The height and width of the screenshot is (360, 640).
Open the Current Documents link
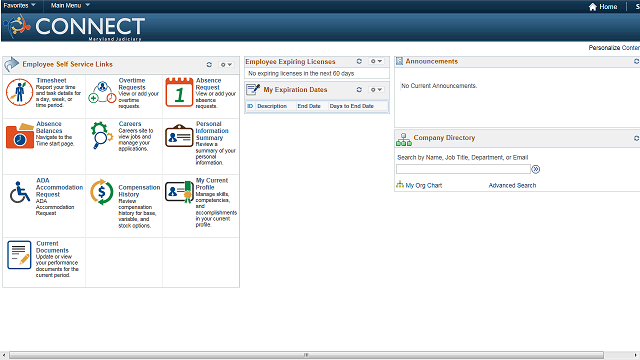pos(52,247)
